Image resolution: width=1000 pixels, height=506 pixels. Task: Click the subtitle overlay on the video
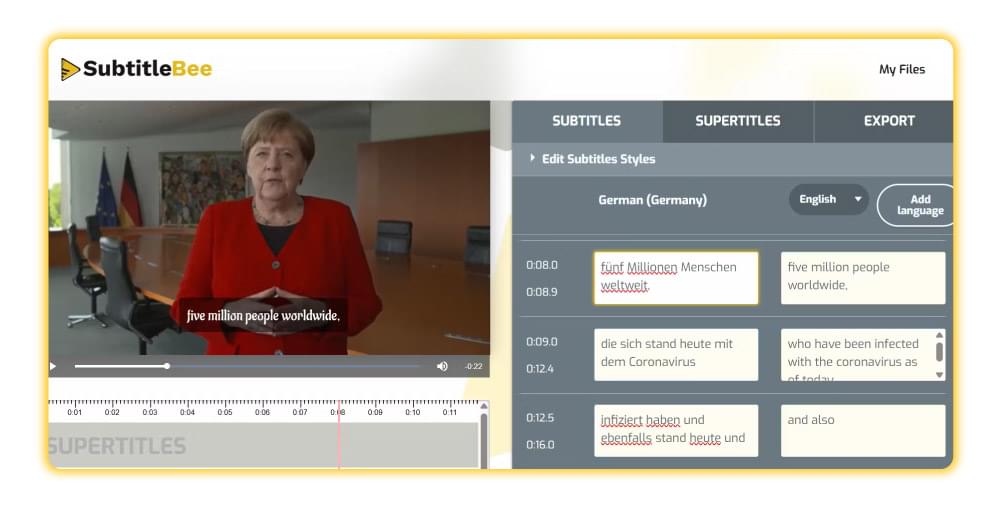click(x=263, y=316)
